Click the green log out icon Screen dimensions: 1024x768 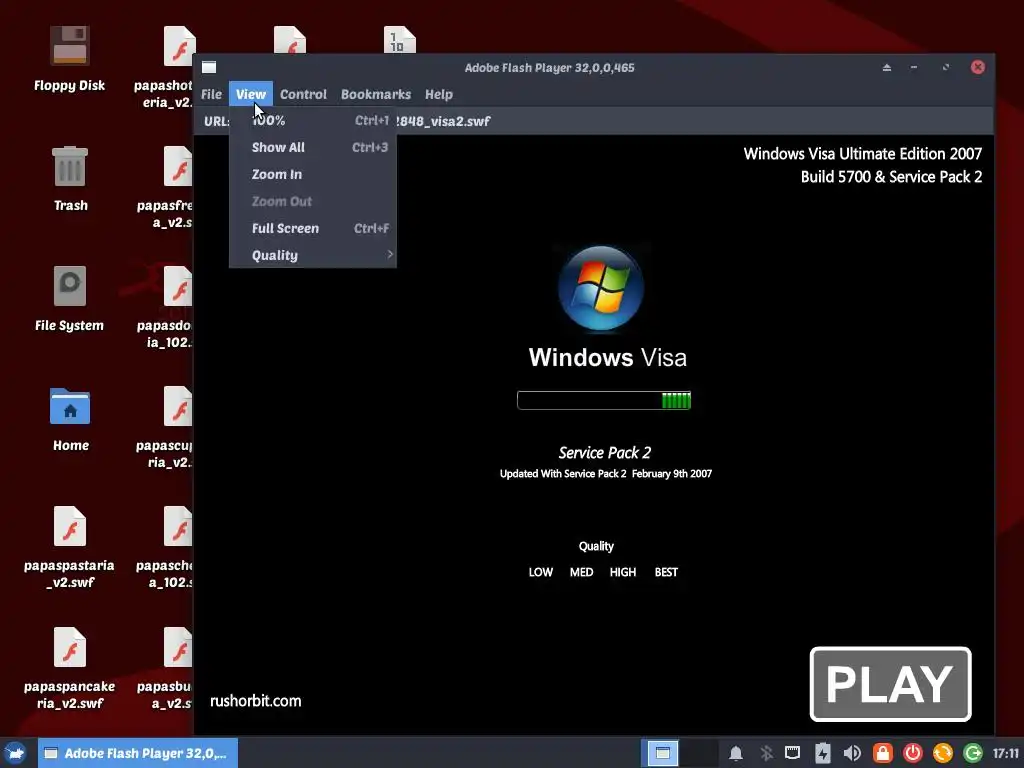(x=972, y=753)
